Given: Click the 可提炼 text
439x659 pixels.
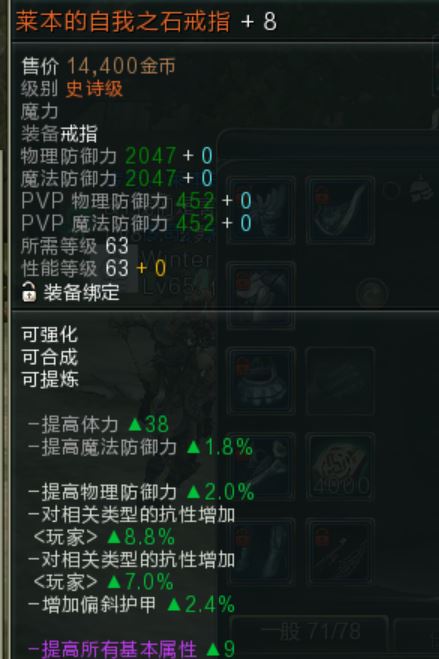Looking at the screenshot, I should coord(50,380).
